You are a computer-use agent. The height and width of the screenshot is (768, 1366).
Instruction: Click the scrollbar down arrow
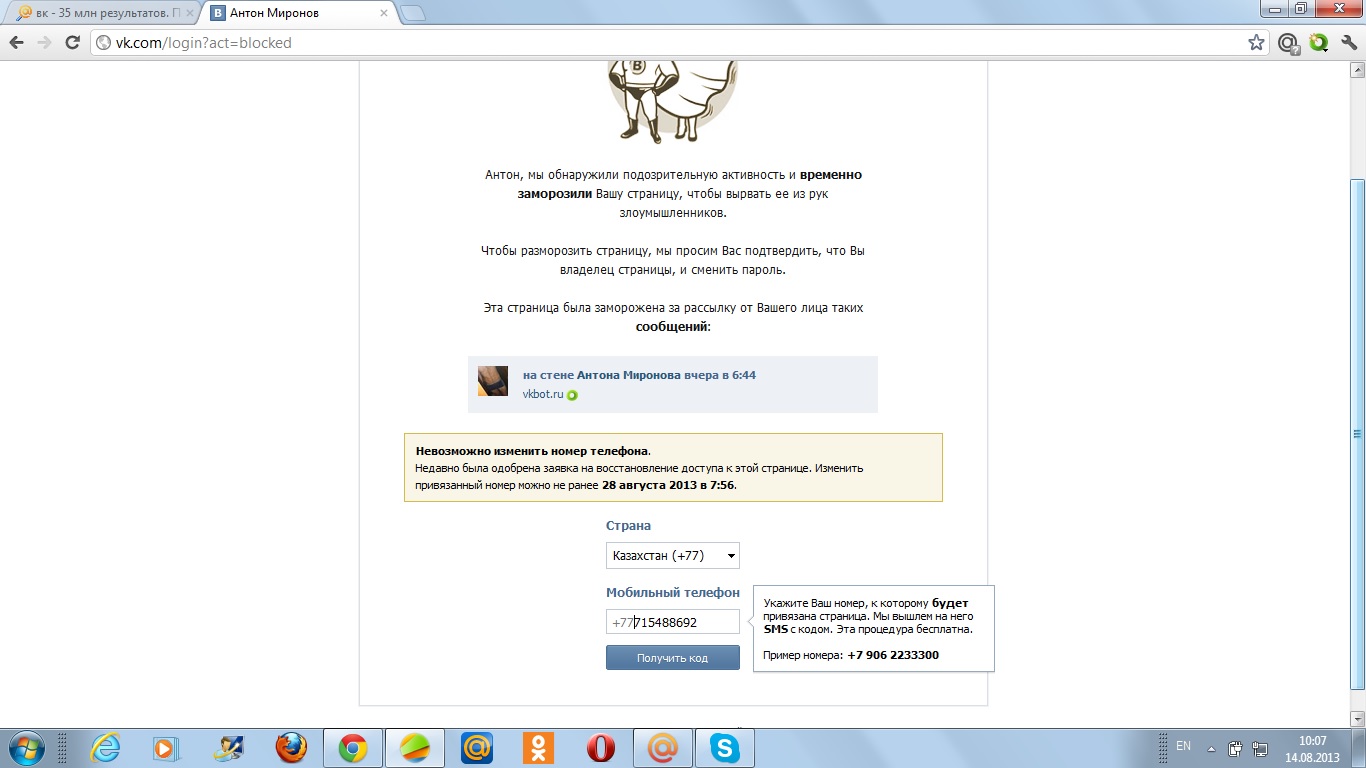[1357, 718]
